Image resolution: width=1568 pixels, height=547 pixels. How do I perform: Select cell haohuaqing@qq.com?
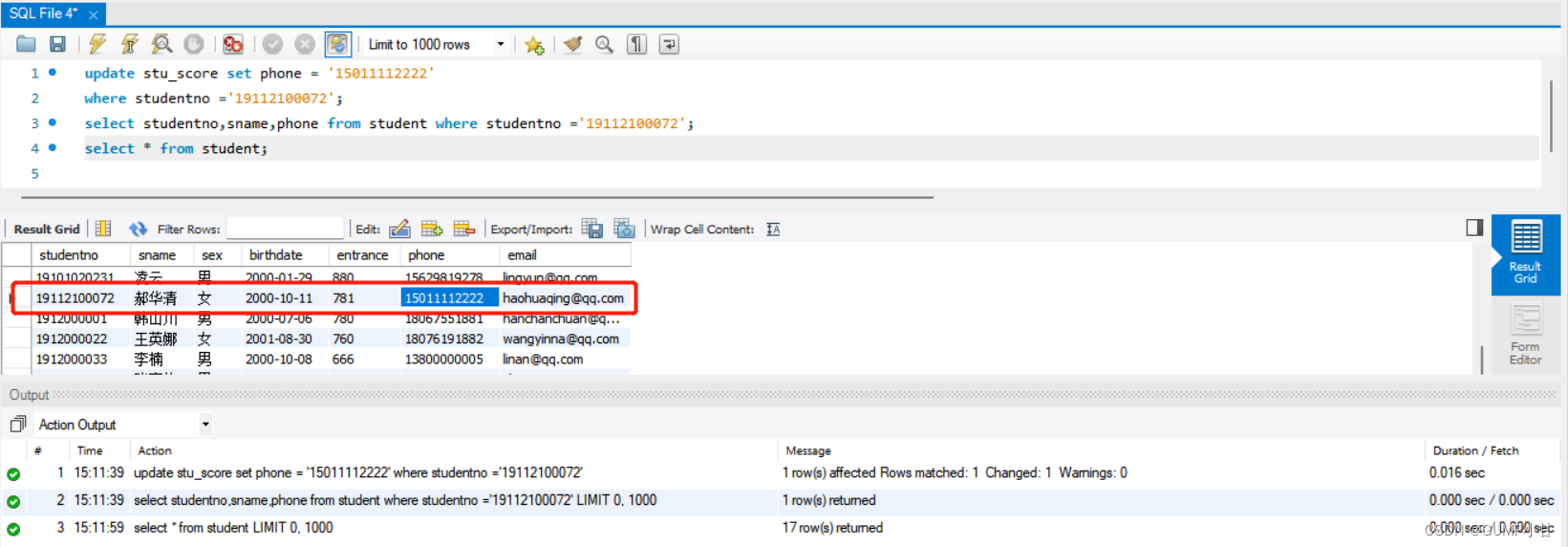[x=565, y=298]
